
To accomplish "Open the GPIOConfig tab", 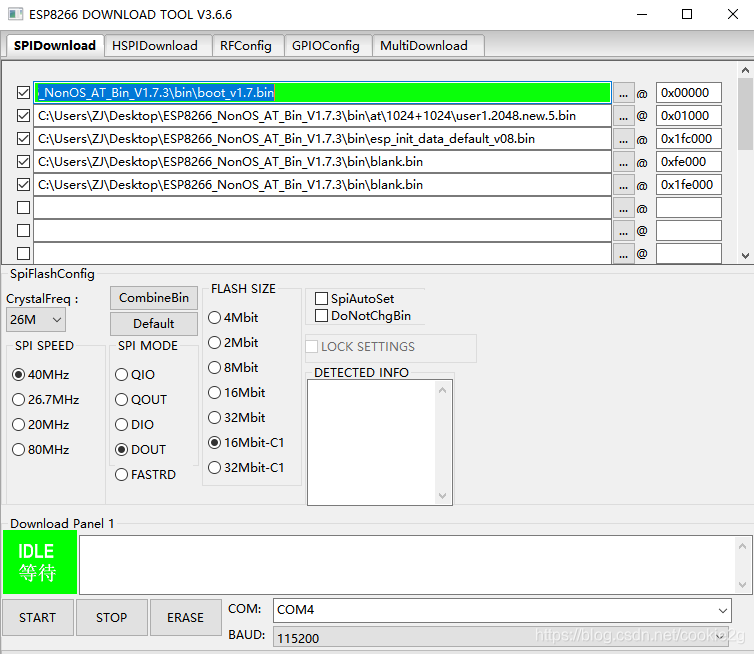I will (x=326, y=46).
